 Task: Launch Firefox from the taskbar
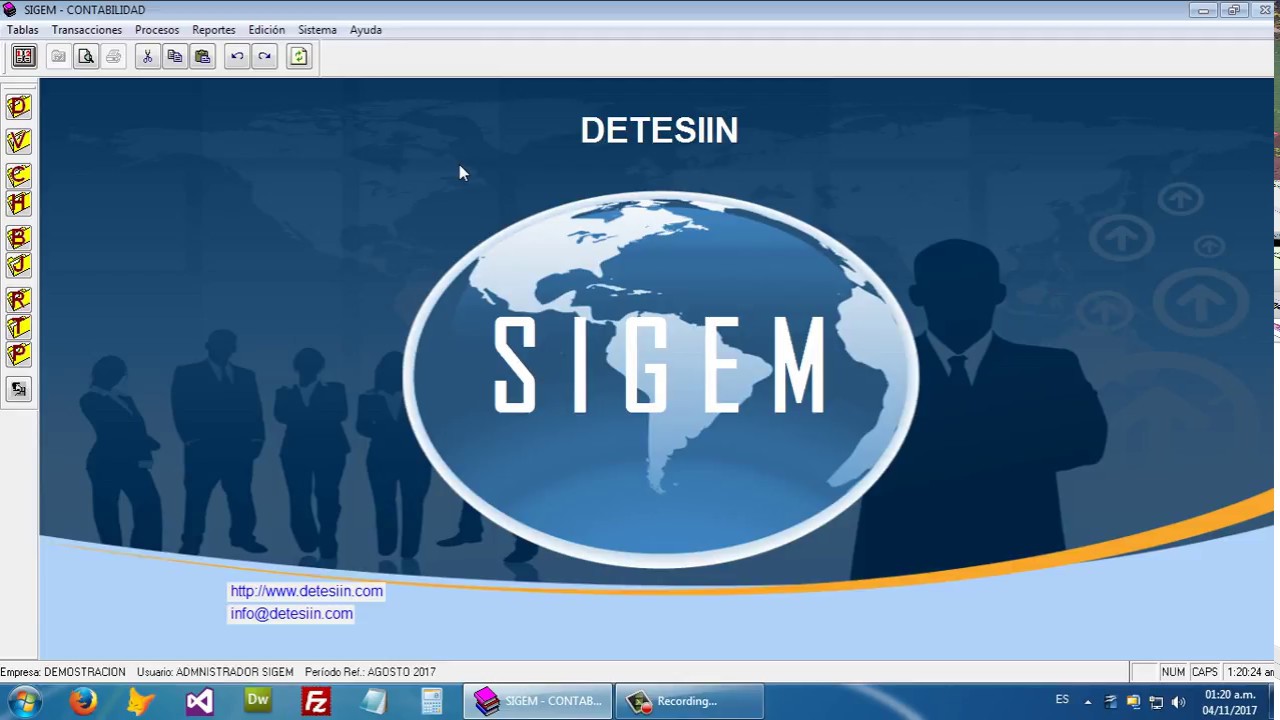tap(83, 701)
